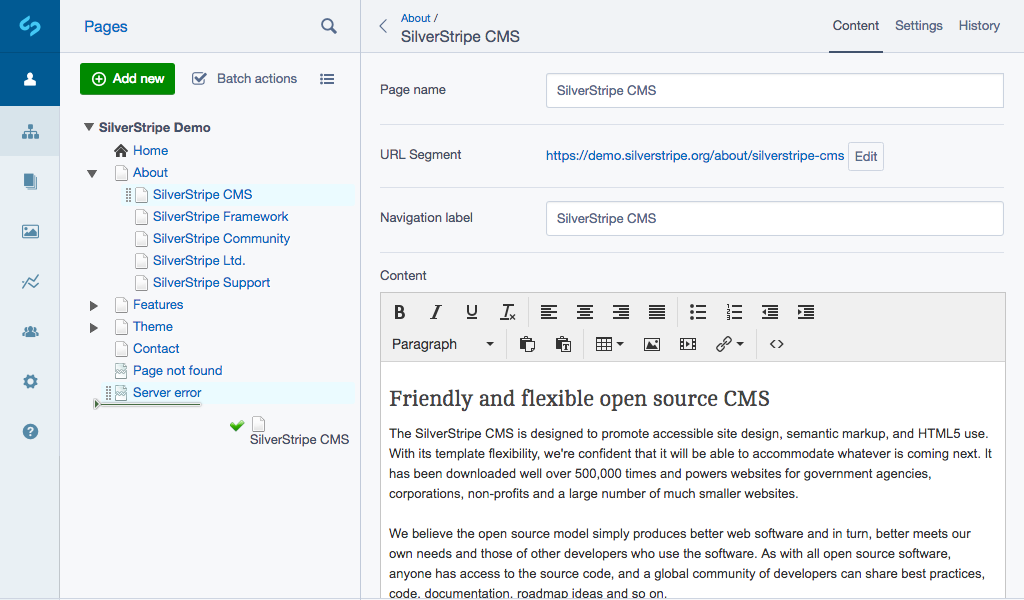This screenshot has height=600, width=1024.
Task: Click Edit next to URL Segment
Action: point(866,156)
